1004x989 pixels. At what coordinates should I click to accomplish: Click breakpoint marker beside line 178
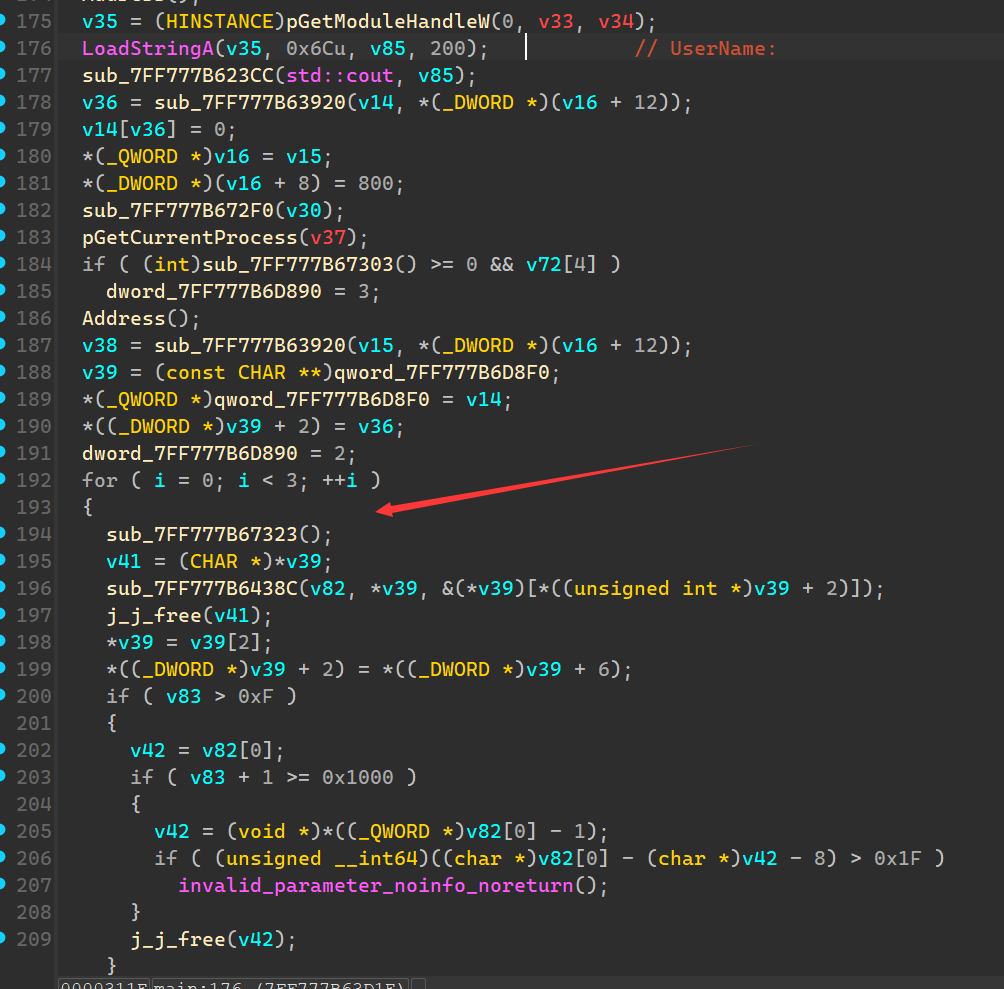(x=4, y=102)
